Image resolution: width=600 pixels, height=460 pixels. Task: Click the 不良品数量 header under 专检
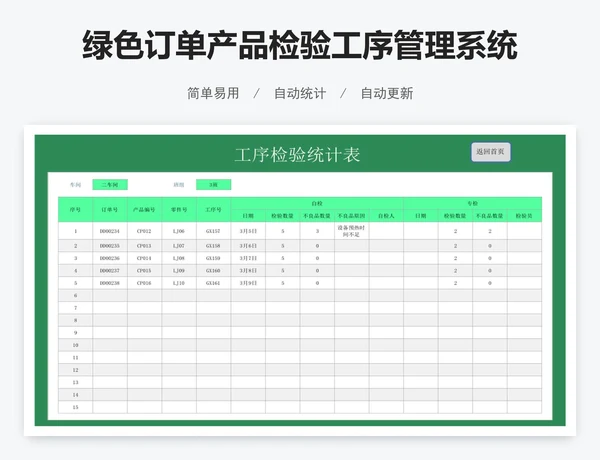[x=490, y=216]
